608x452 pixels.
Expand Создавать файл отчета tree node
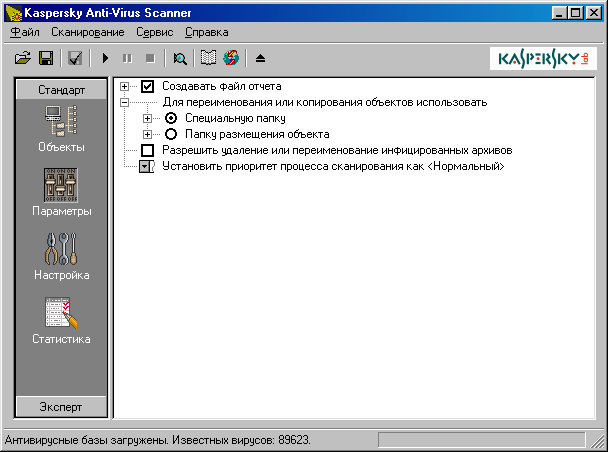click(124, 86)
